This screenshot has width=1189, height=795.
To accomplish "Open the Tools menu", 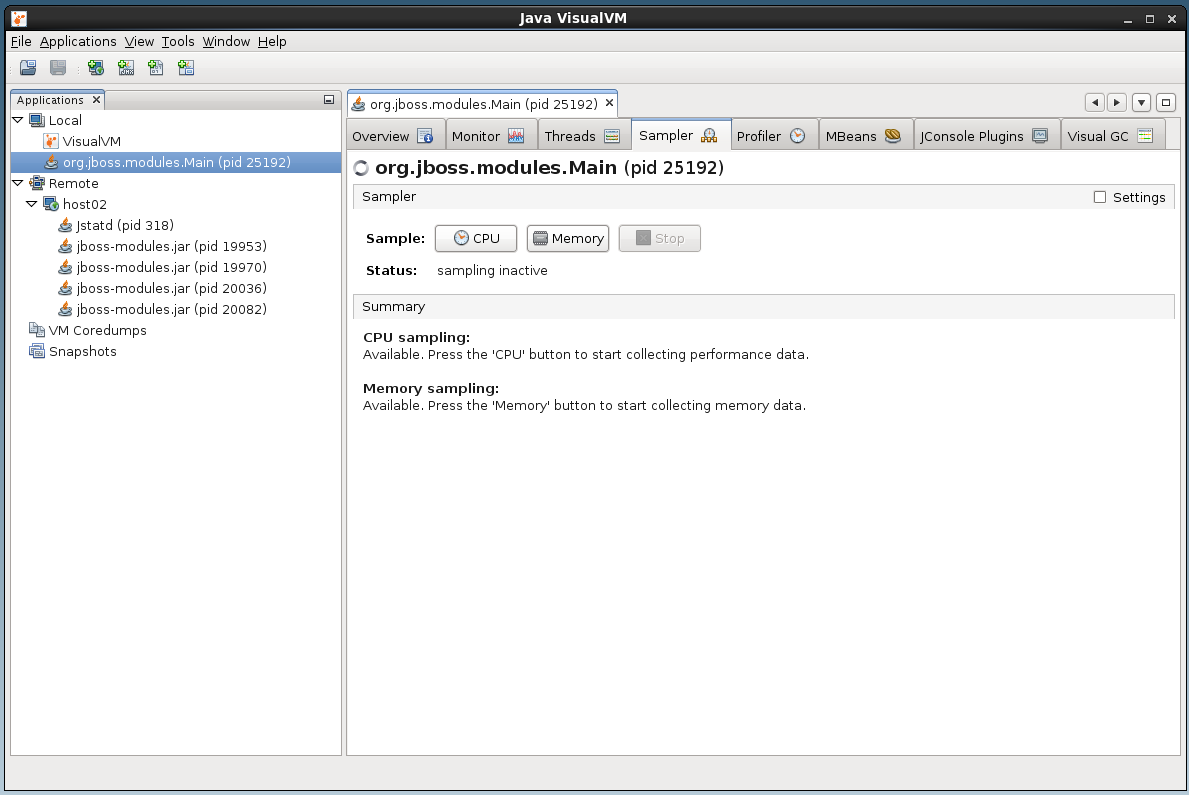I will point(178,42).
